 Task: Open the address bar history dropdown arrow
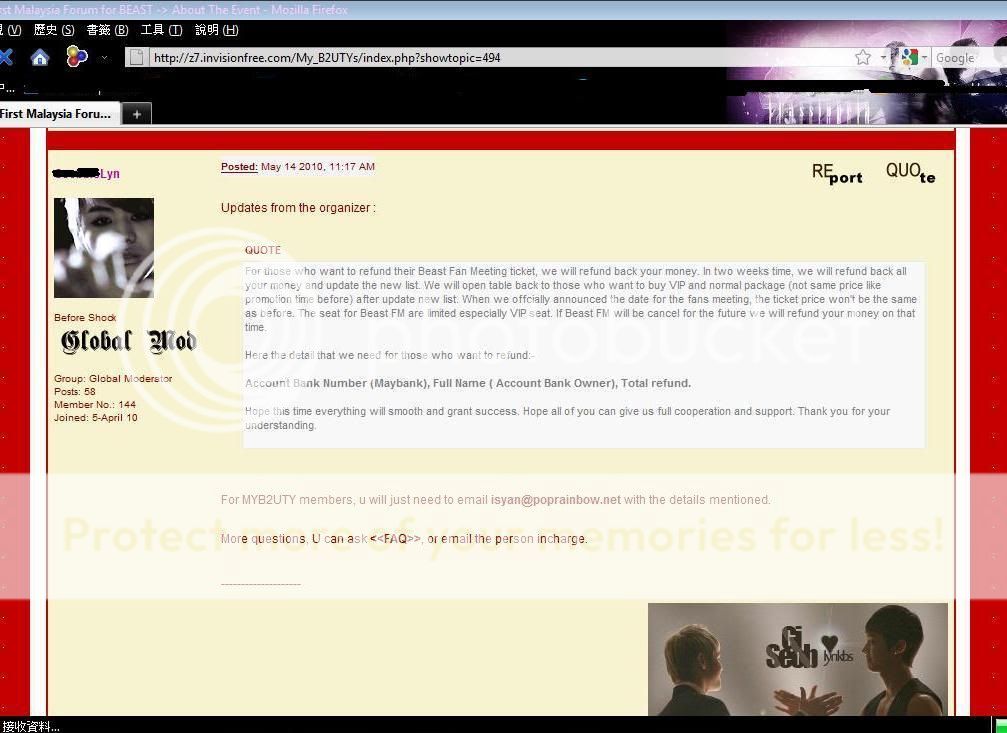883,58
